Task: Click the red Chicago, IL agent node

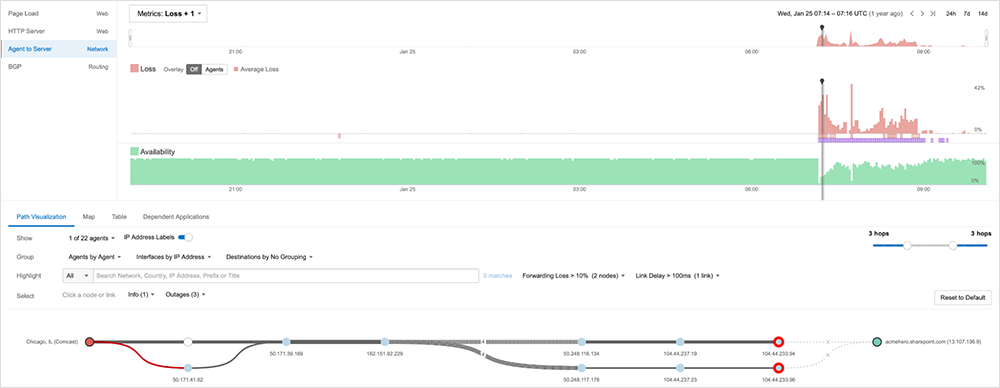Action: (89, 342)
